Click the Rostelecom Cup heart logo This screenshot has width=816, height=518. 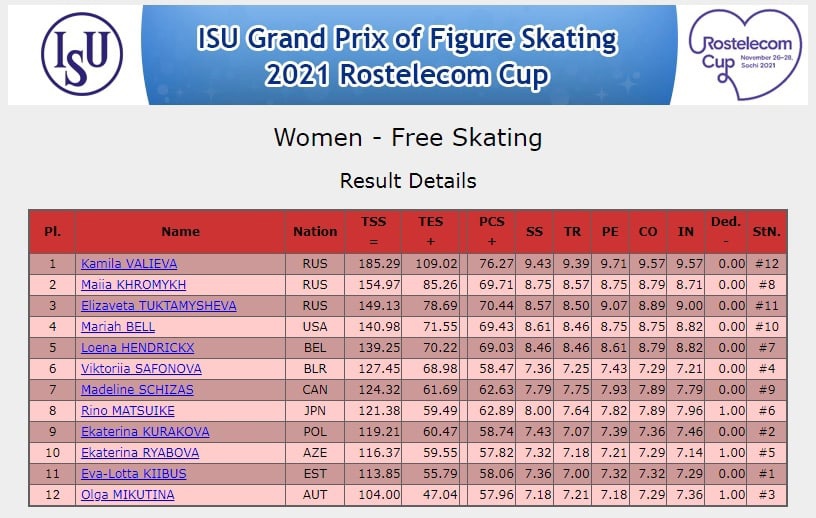pos(745,54)
